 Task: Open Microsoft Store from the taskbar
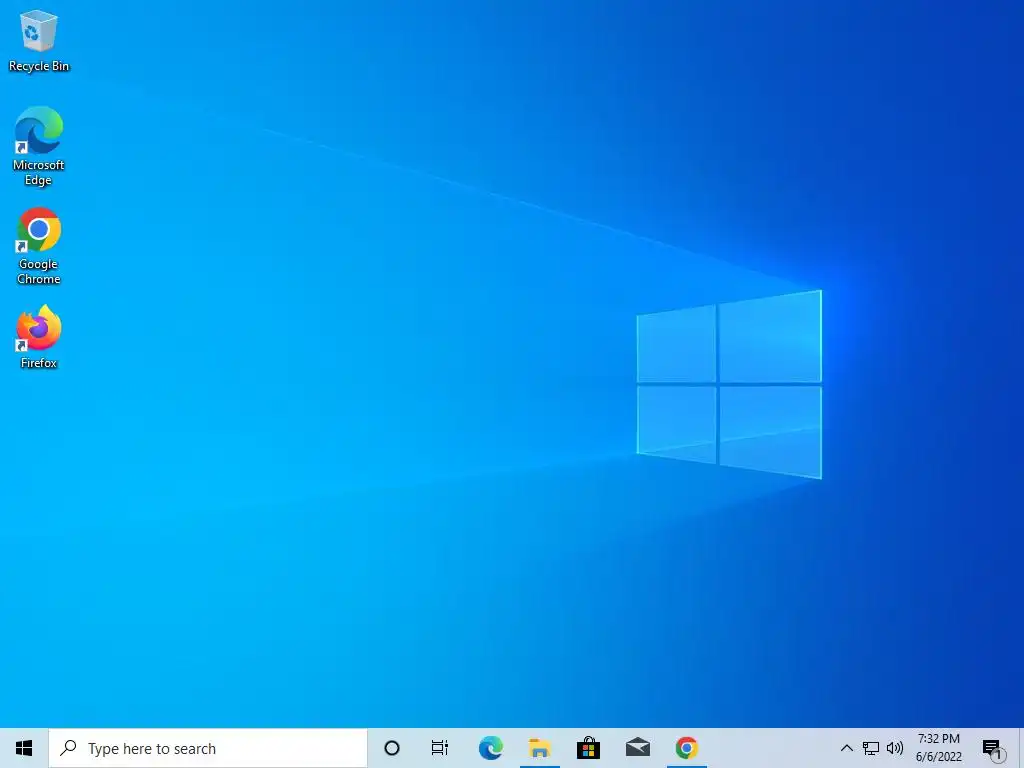[588, 748]
